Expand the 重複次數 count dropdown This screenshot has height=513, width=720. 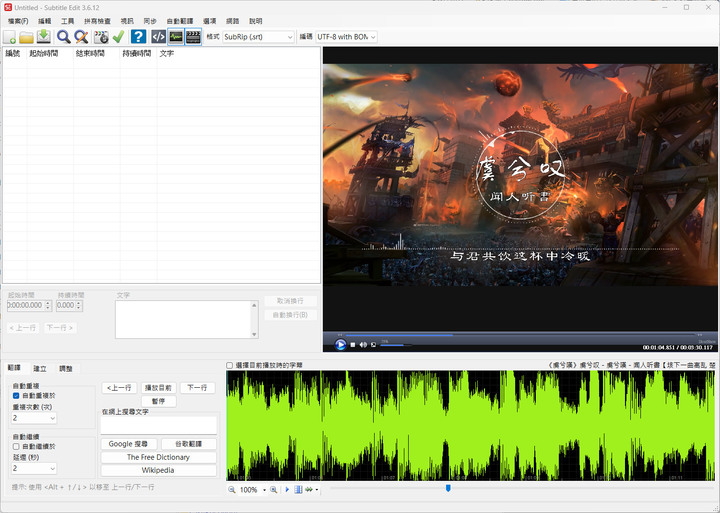(x=34, y=418)
